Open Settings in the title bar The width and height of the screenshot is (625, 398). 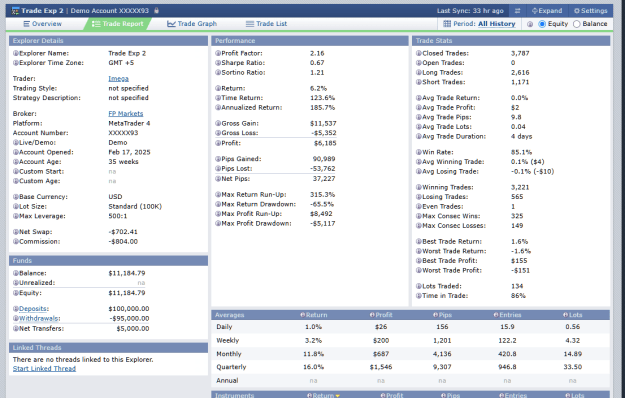click(x=590, y=11)
